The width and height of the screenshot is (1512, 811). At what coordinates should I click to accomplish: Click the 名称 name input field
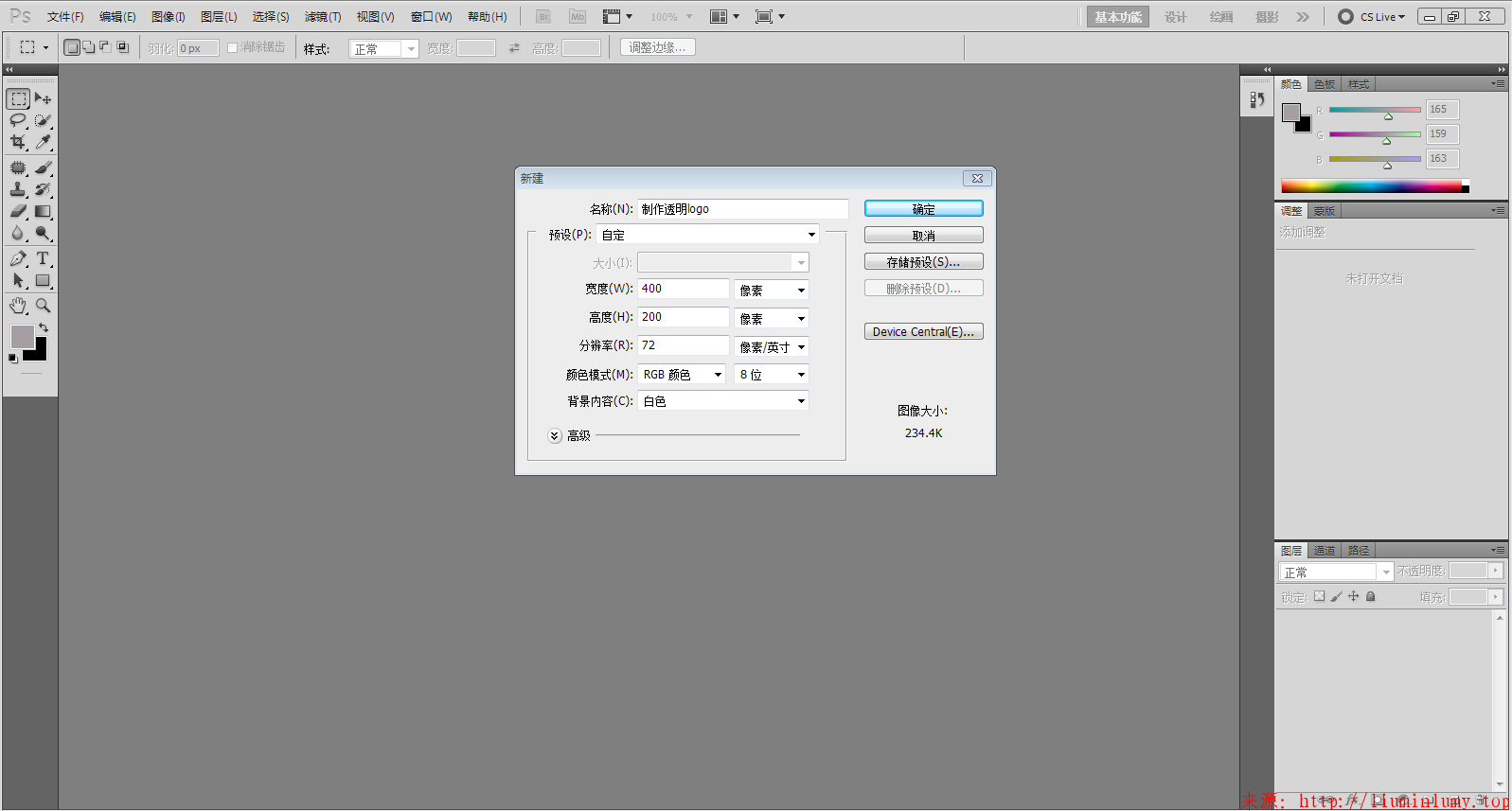(x=743, y=209)
